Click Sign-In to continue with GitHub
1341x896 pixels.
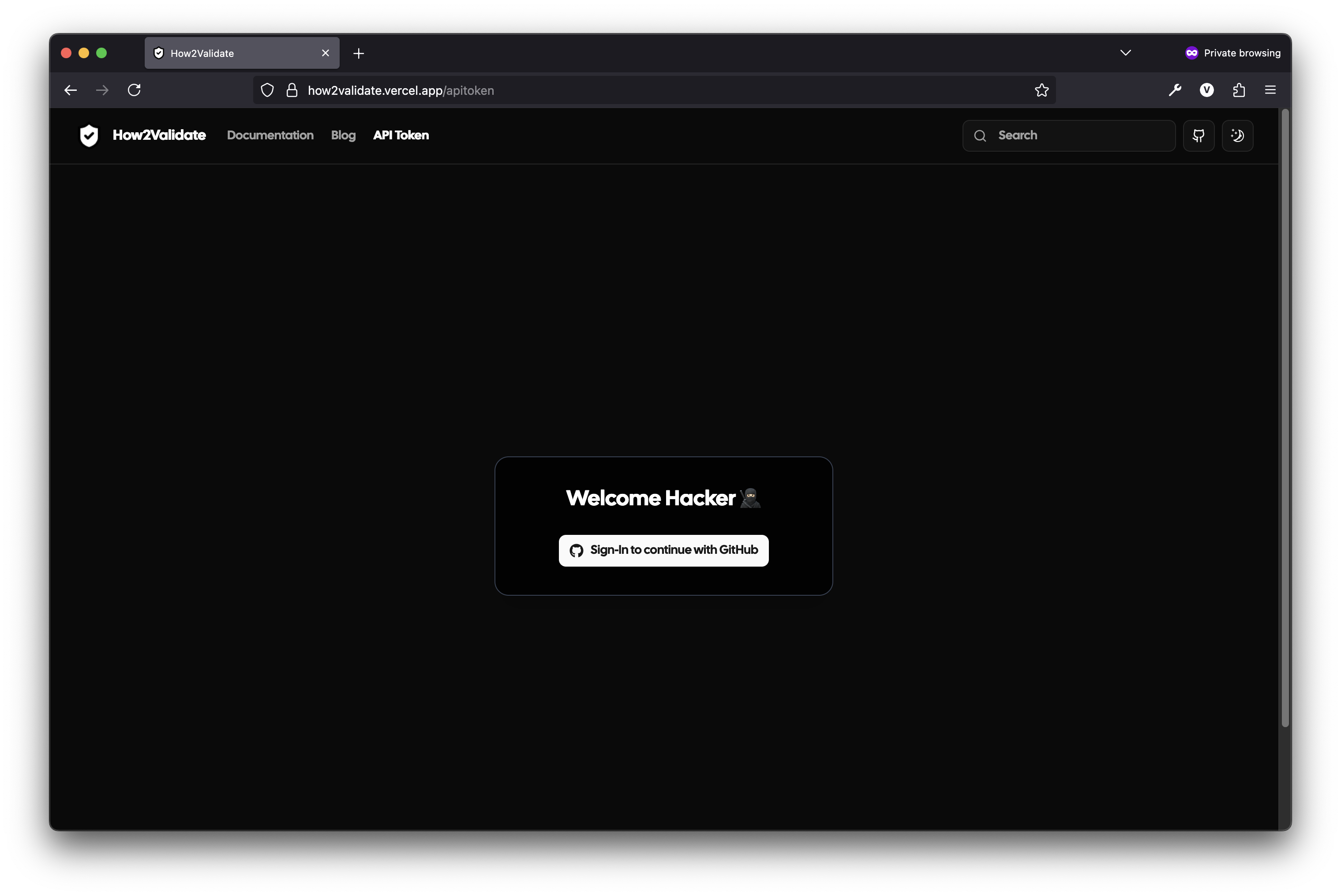pos(663,550)
